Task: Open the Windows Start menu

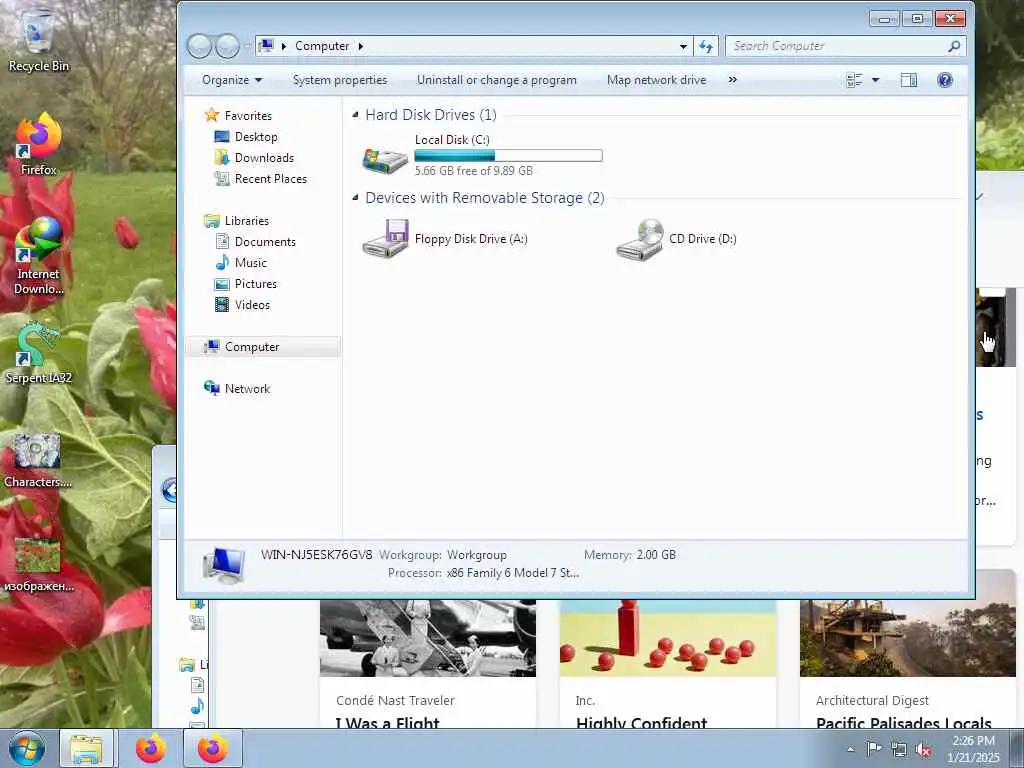Action: coord(27,748)
